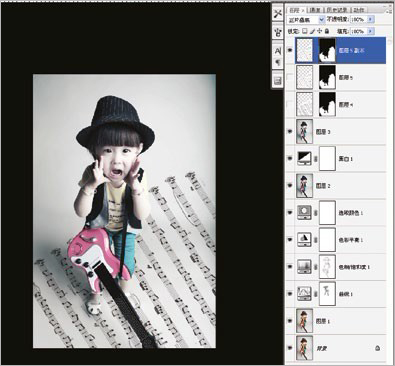Hide the 图层 5 副本 layer with its eye icon
The height and width of the screenshot is (366, 395).
click(290, 50)
